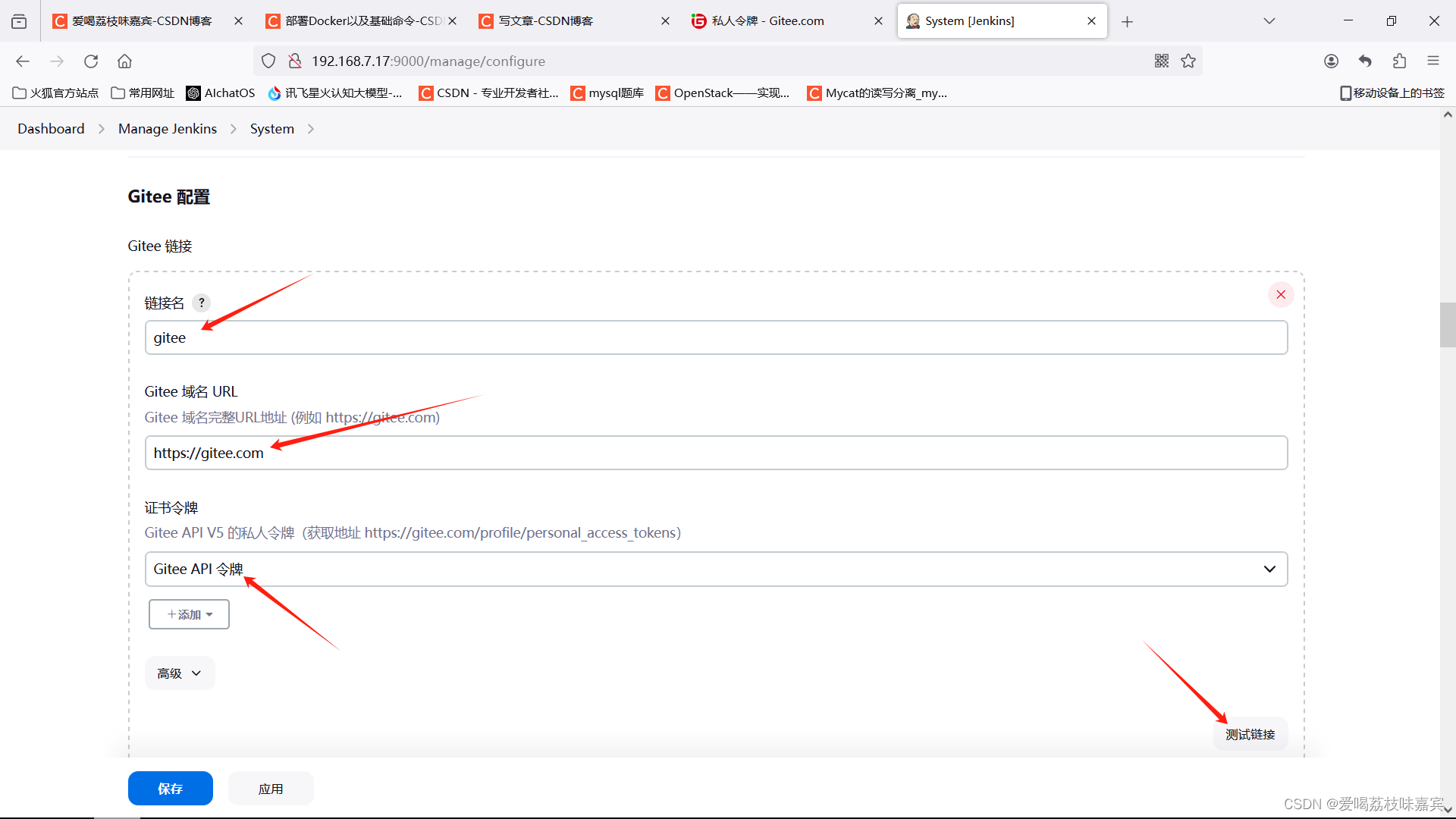Open the tracking protection shield icon

268,61
